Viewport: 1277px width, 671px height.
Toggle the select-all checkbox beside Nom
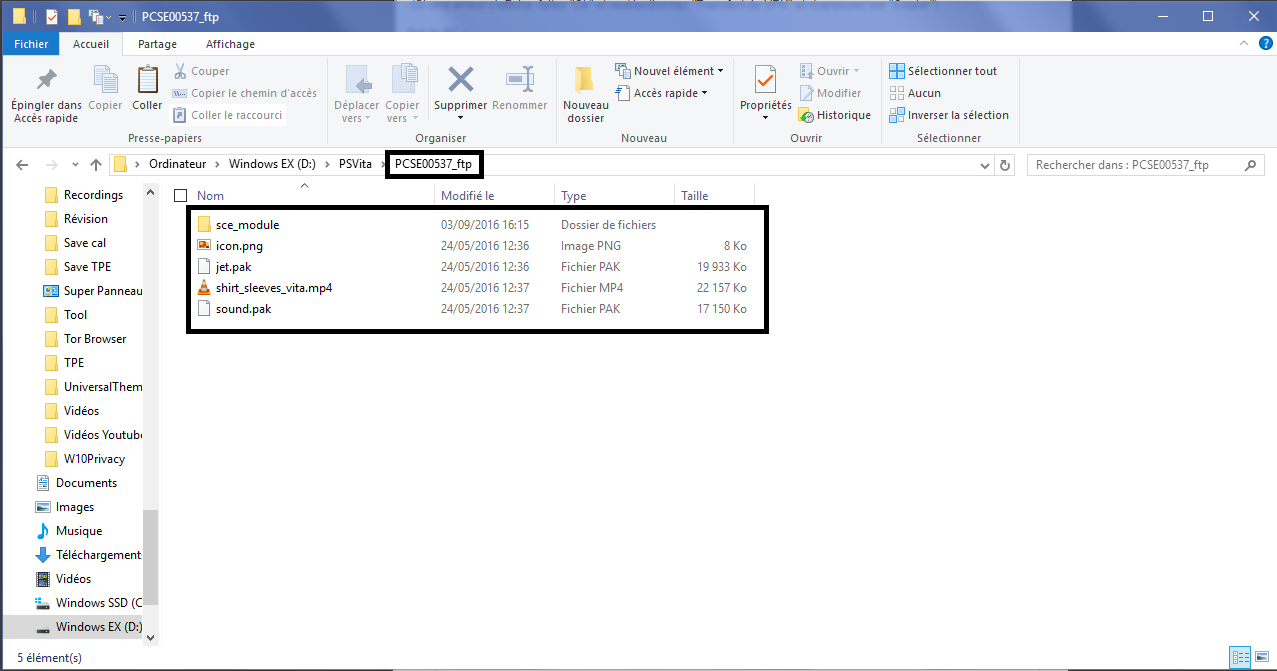pyautogui.click(x=180, y=196)
